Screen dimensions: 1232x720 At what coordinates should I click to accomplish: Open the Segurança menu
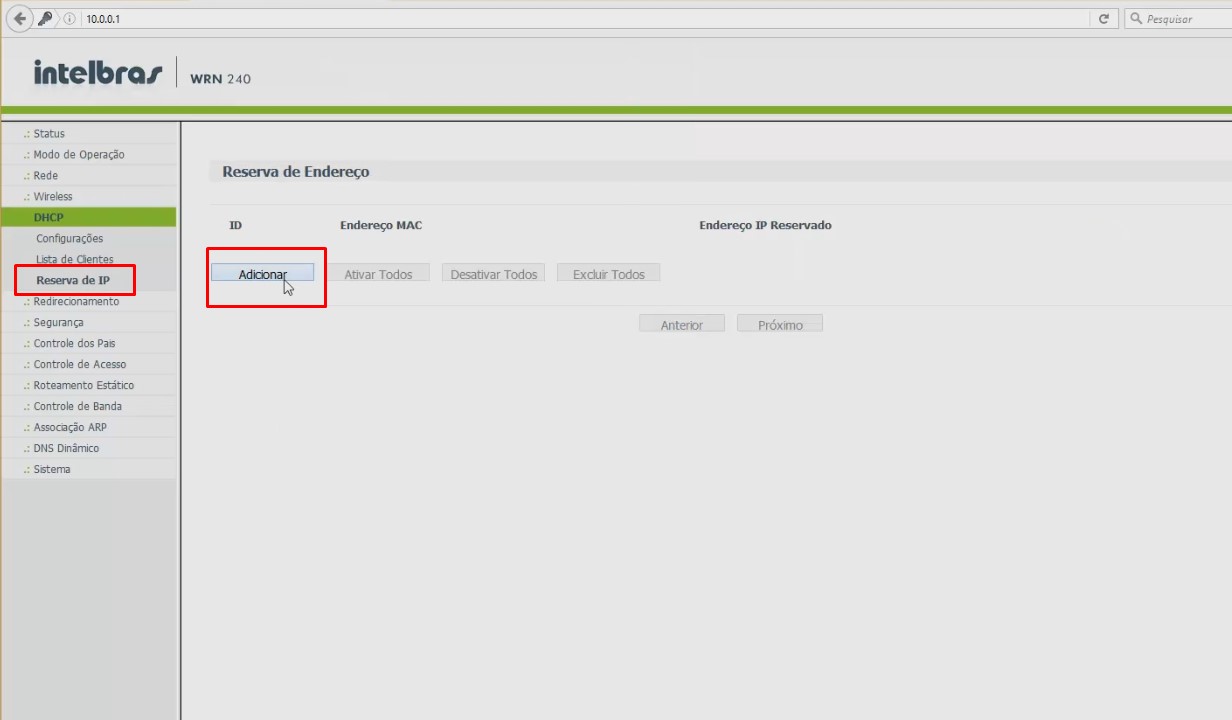58,322
